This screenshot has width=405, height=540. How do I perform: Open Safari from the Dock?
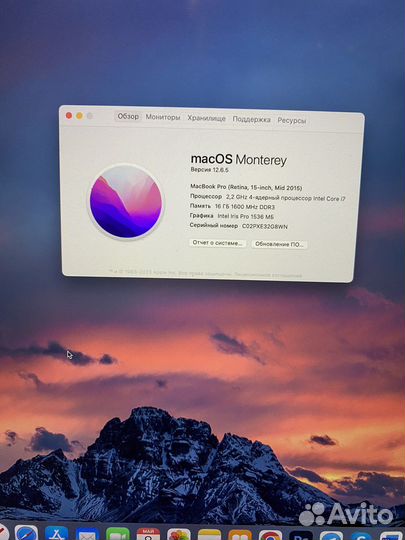coord(26,533)
